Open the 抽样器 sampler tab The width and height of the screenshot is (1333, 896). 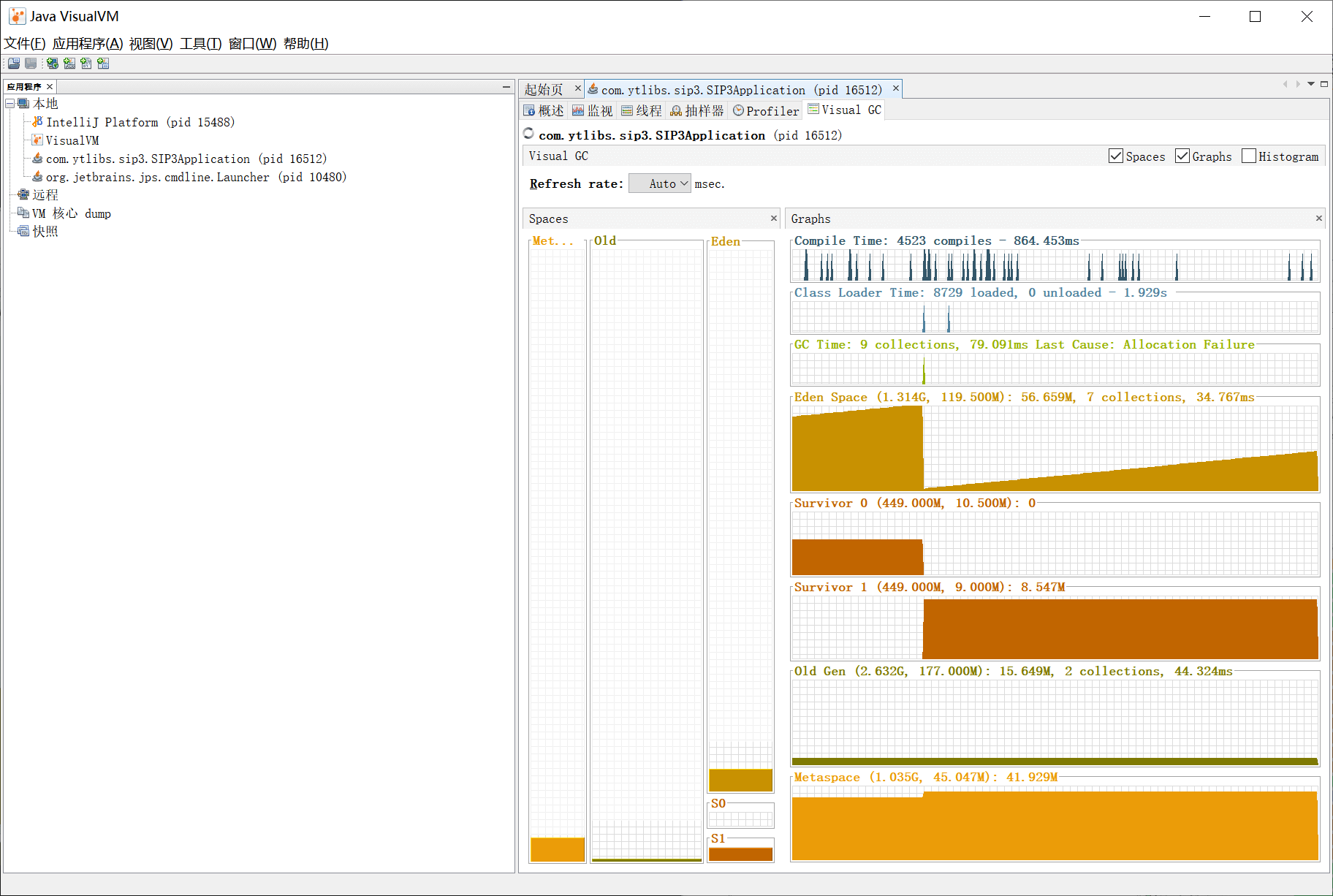[697, 110]
